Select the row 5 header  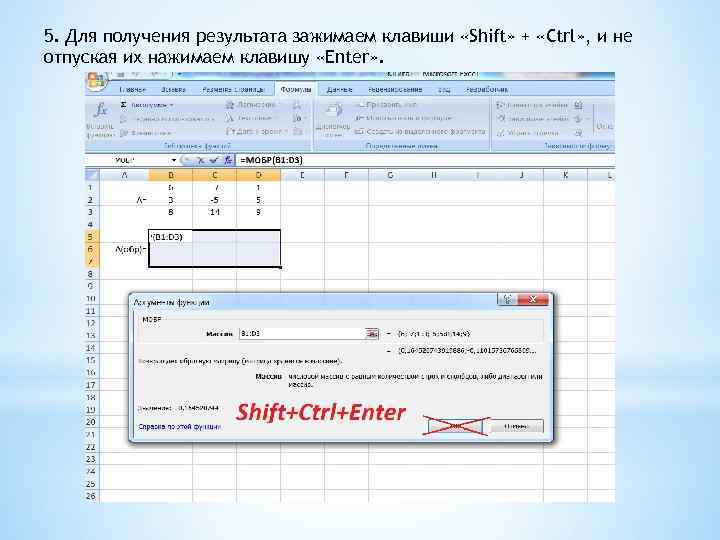(x=91, y=237)
